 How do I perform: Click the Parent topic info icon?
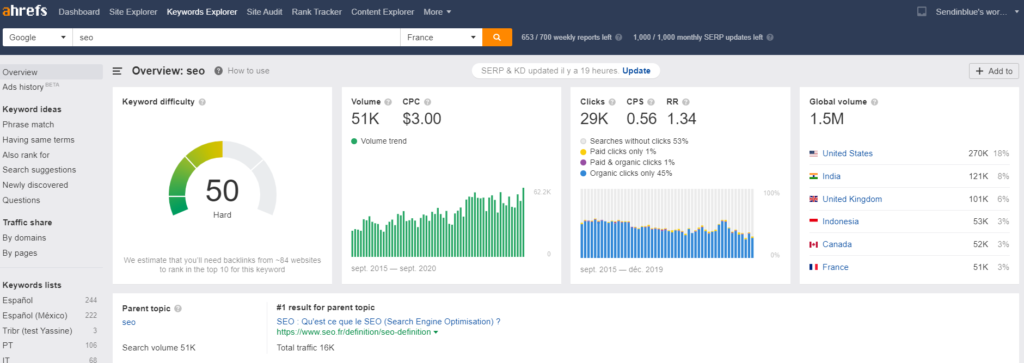coord(178,308)
